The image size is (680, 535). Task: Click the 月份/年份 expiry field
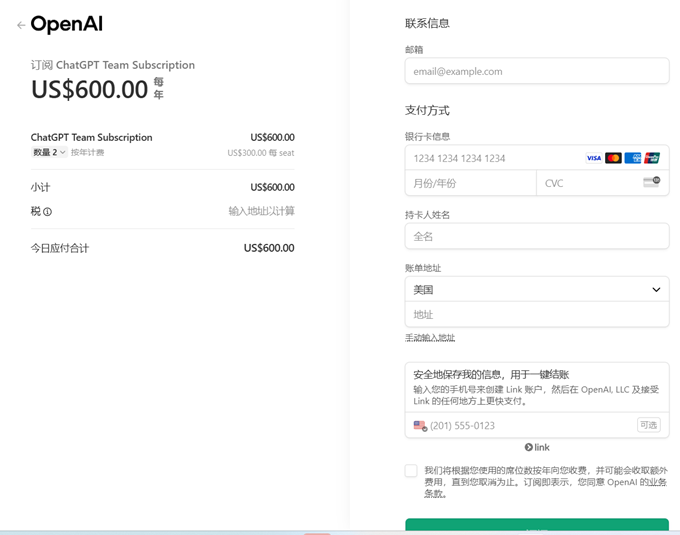470,183
